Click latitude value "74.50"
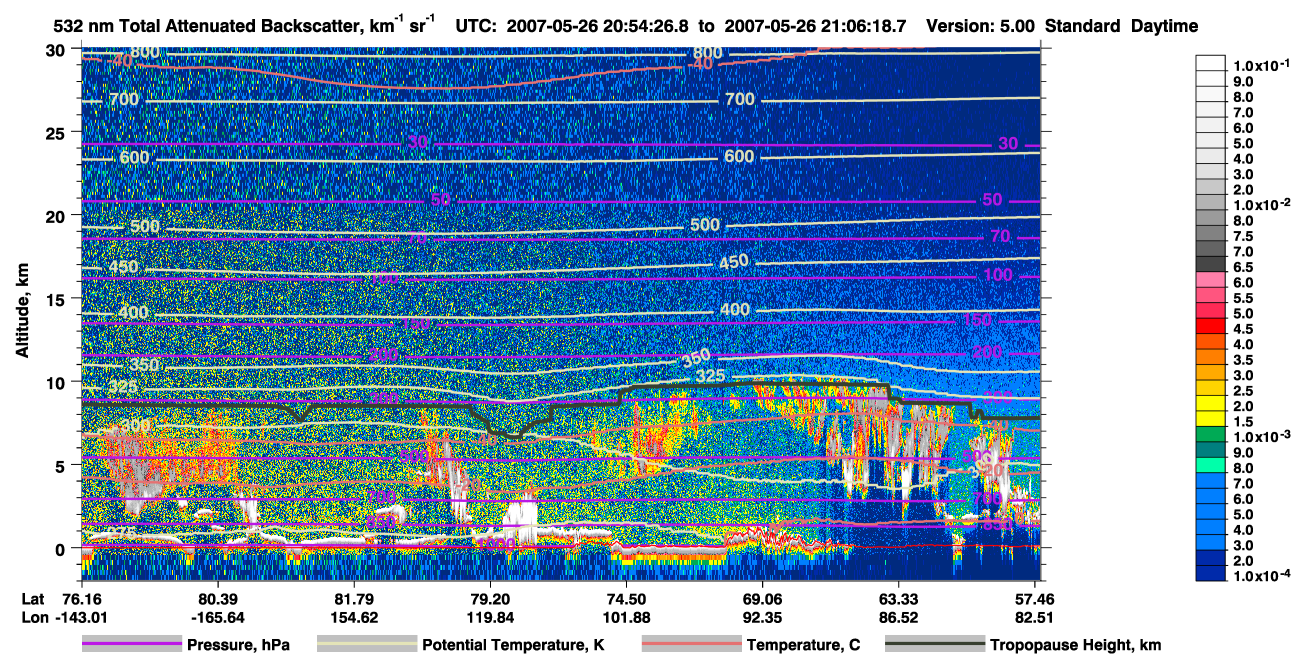Viewport: 1300px width, 667px height. click(626, 598)
